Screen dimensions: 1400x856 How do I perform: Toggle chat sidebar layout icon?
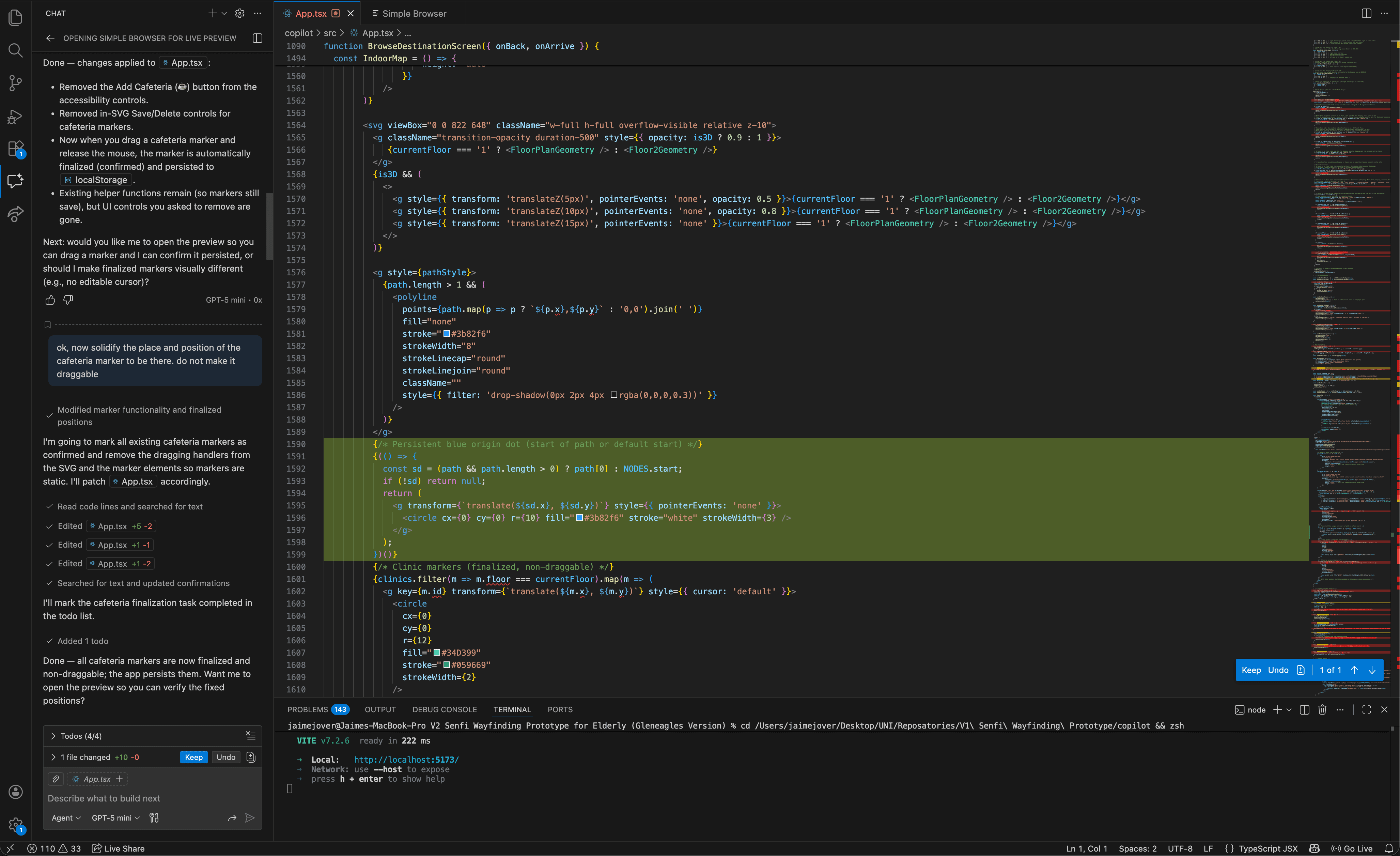click(x=258, y=38)
